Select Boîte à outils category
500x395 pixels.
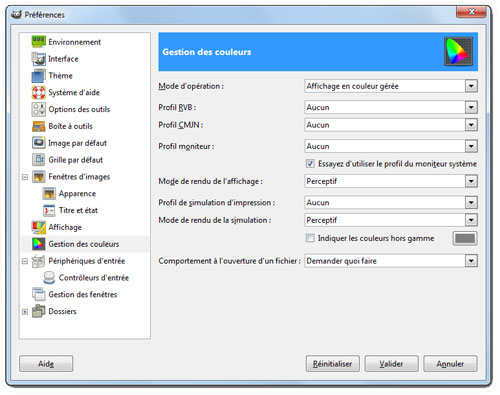click(x=70, y=126)
